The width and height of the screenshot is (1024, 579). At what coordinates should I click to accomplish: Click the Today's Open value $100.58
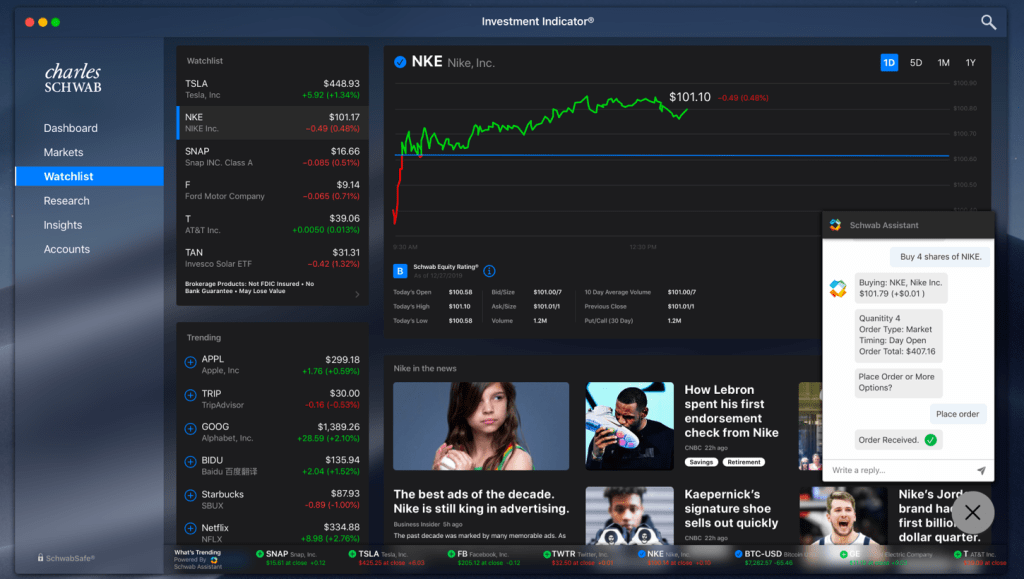pyautogui.click(x=460, y=292)
